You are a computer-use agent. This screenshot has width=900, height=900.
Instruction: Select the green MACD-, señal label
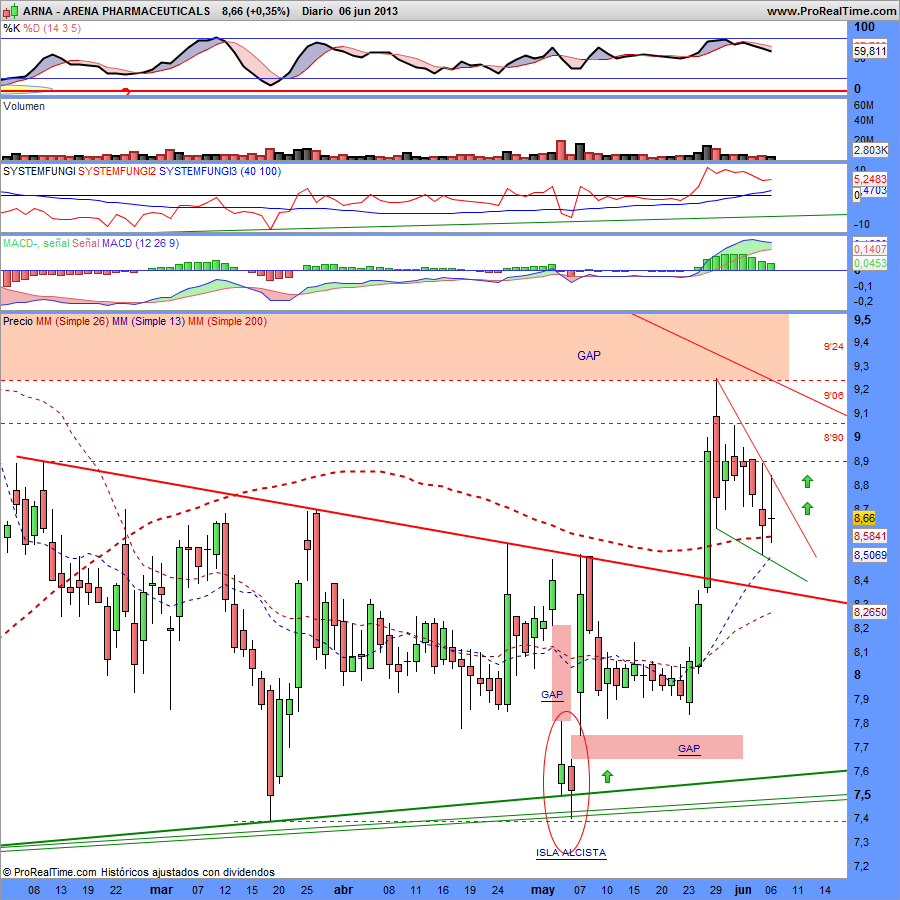[x=36, y=243]
